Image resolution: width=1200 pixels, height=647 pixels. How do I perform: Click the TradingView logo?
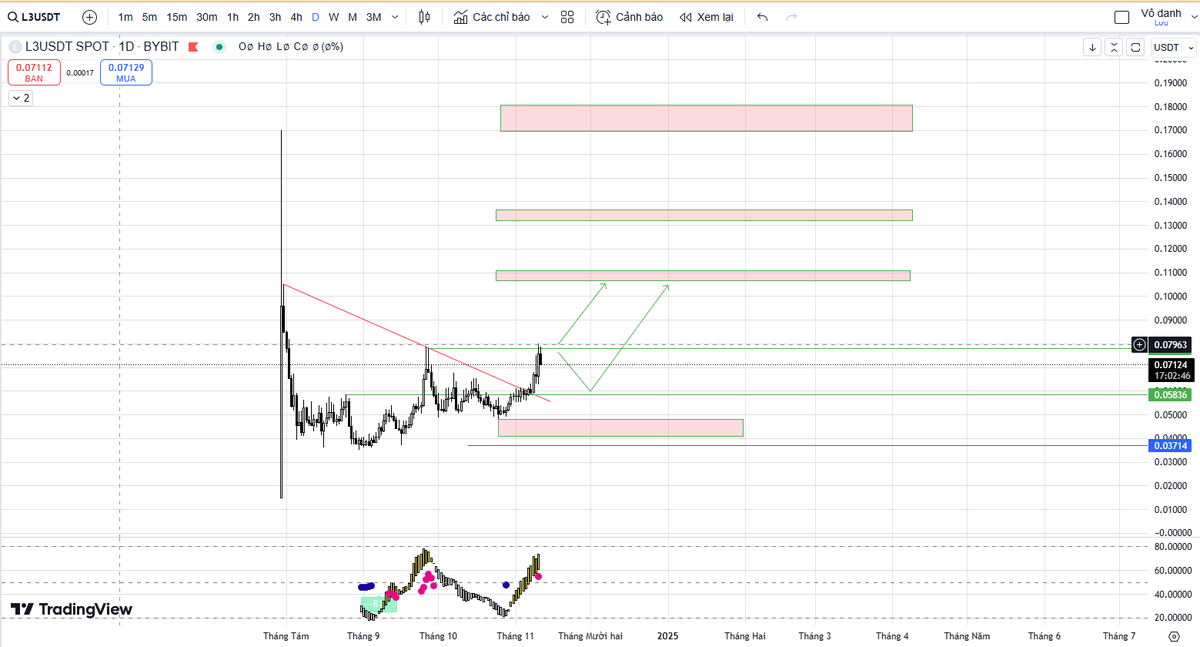coord(71,609)
